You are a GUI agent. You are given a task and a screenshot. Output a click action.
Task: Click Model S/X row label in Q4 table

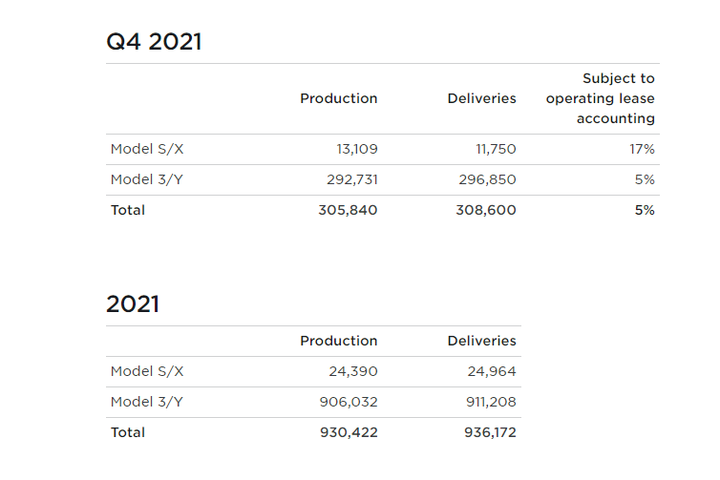click(x=147, y=149)
